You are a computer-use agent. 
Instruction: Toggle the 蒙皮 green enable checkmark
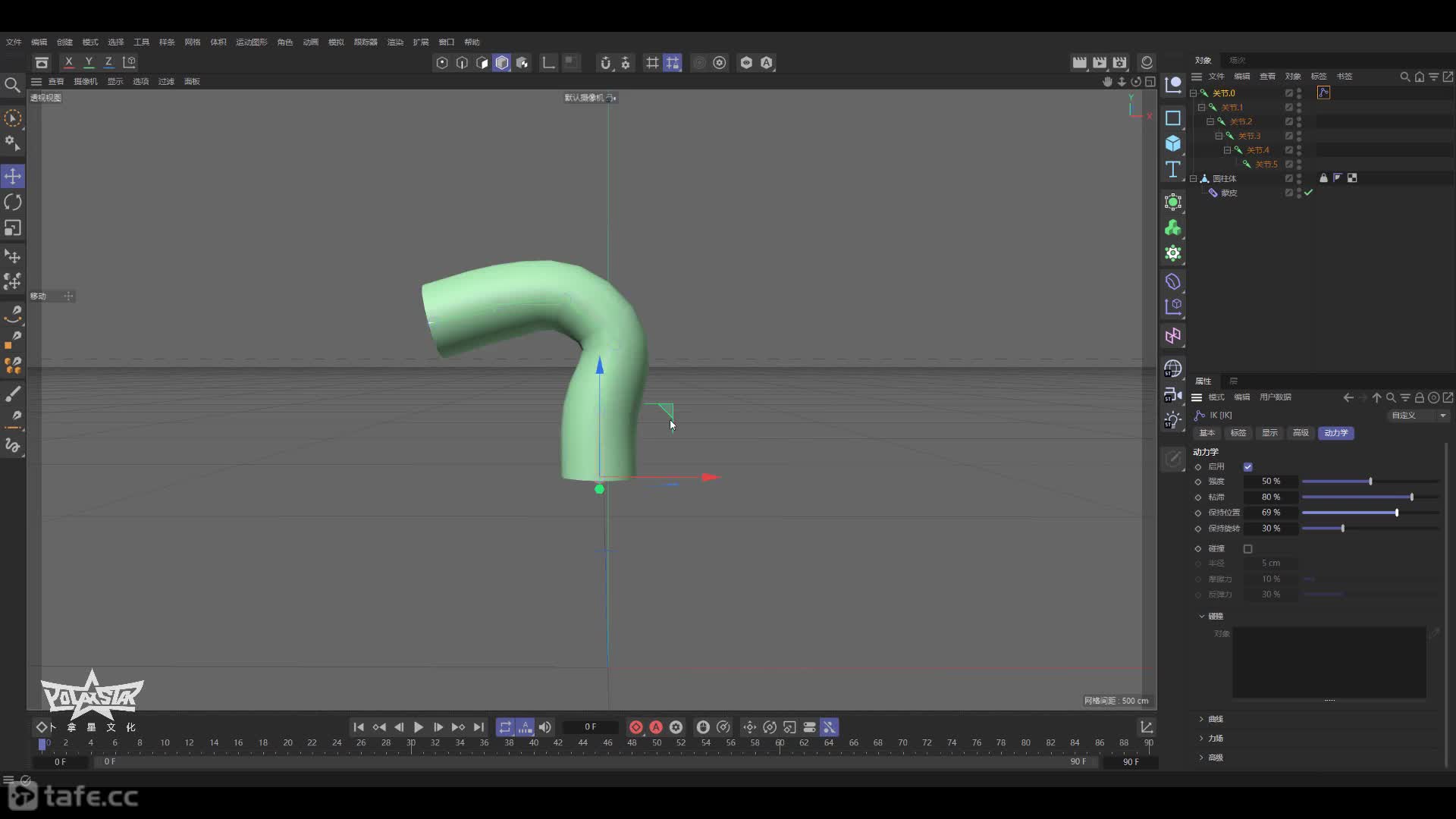1308,193
